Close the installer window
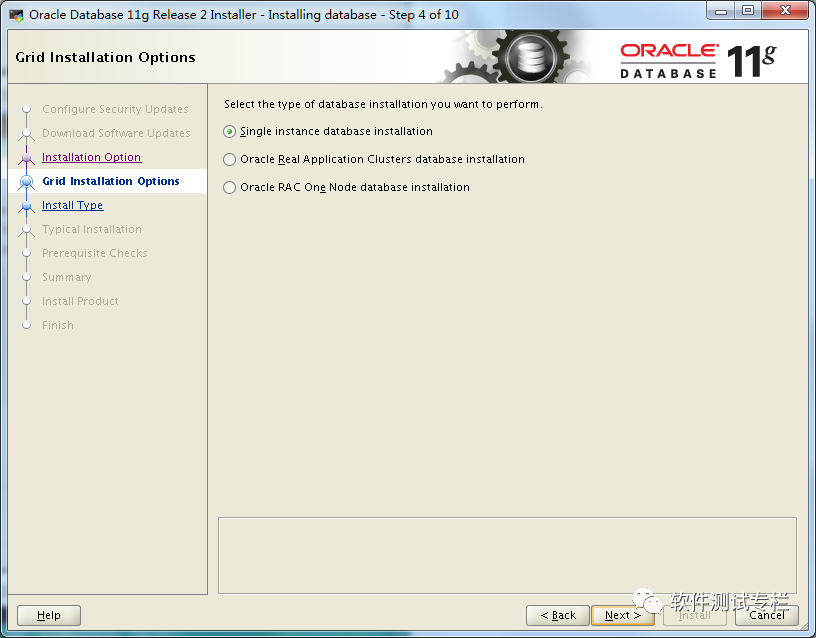The image size is (816, 638). (x=786, y=11)
